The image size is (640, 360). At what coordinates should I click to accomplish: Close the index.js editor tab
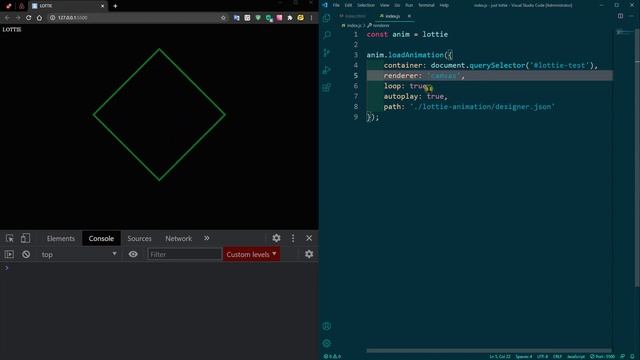tap(409, 16)
